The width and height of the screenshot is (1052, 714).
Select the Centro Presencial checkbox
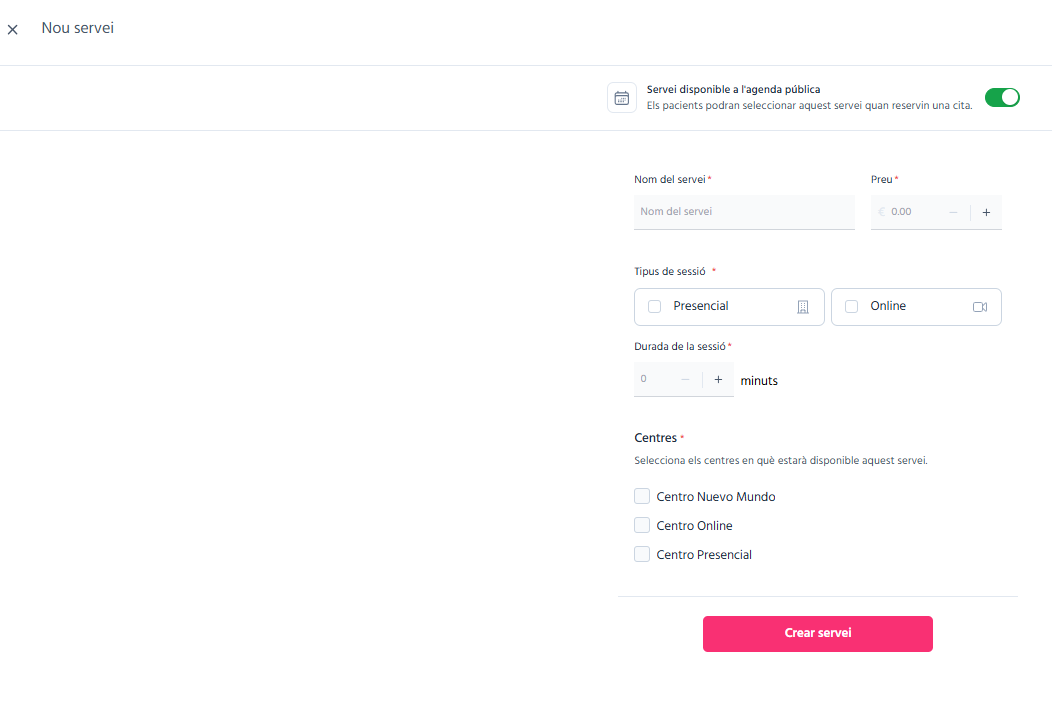tap(642, 554)
